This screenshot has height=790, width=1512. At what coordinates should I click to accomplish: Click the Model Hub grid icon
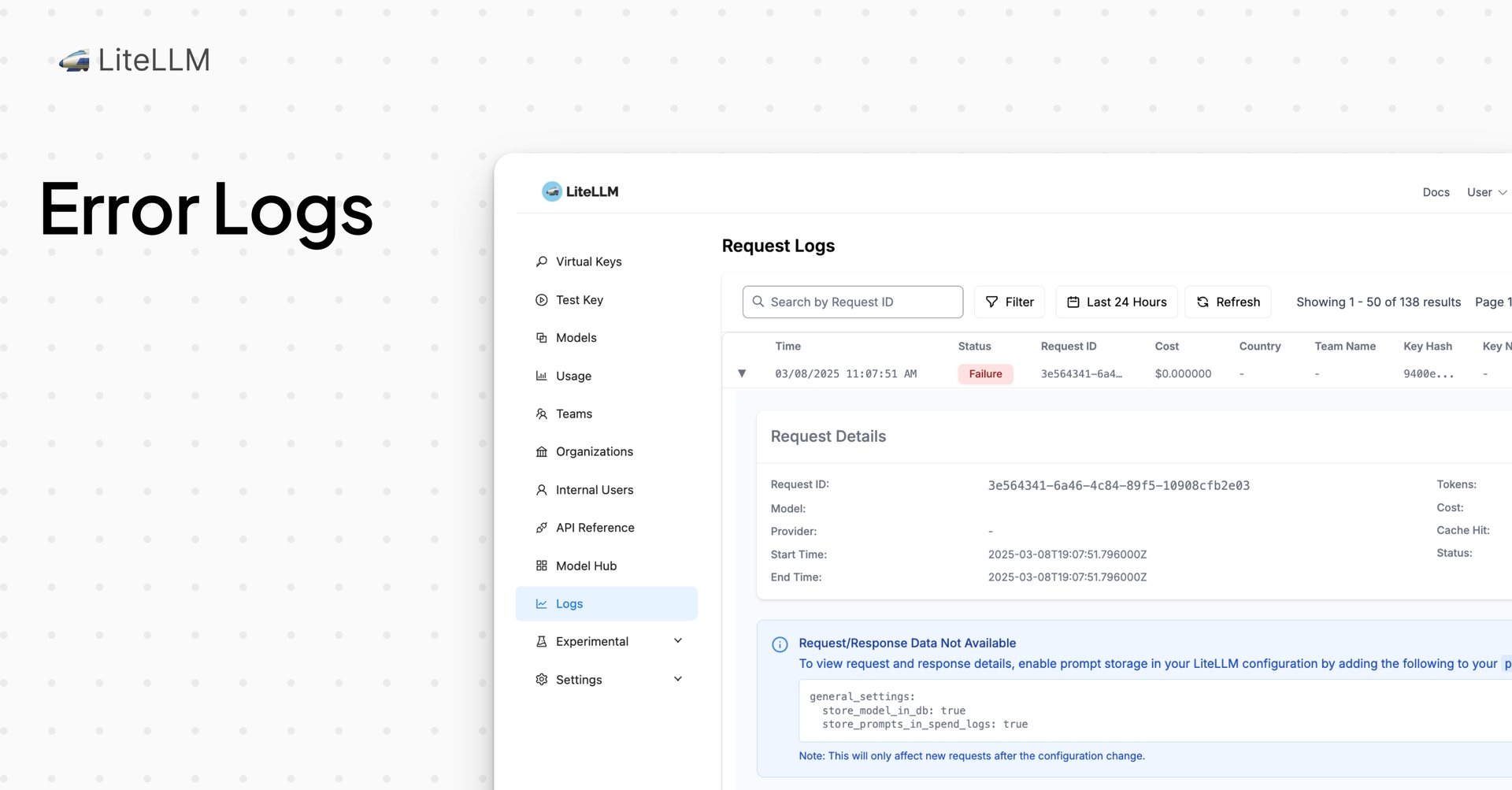(x=541, y=566)
